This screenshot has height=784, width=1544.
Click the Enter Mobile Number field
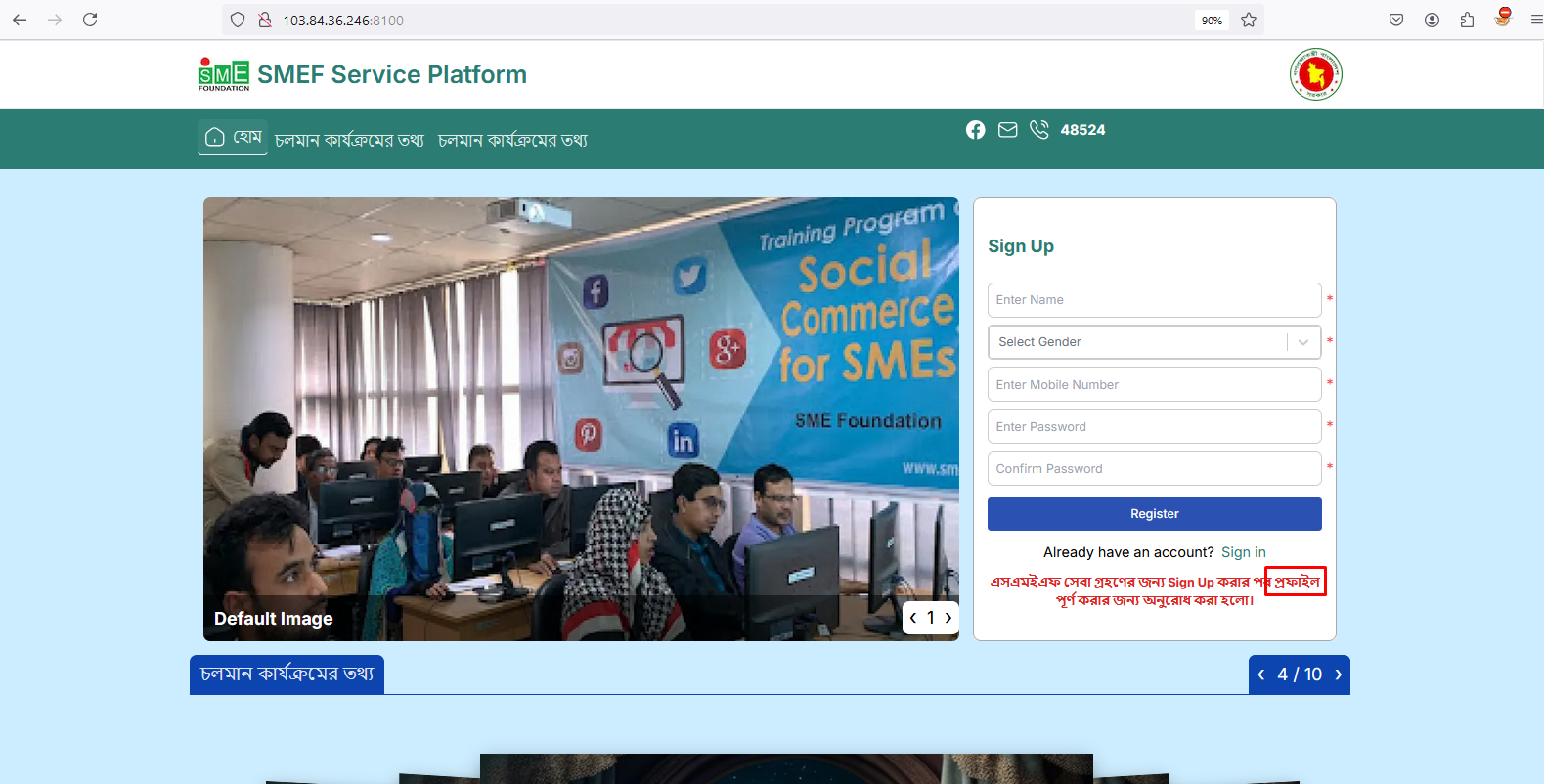pyautogui.click(x=1154, y=384)
